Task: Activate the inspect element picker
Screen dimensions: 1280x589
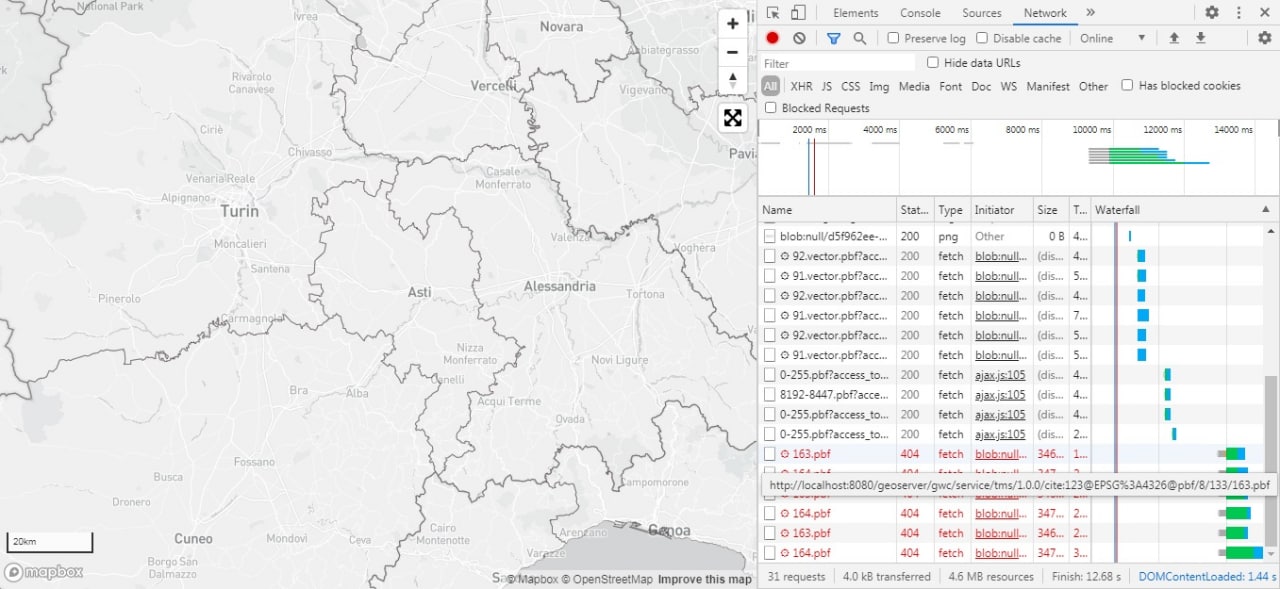Action: [773, 13]
